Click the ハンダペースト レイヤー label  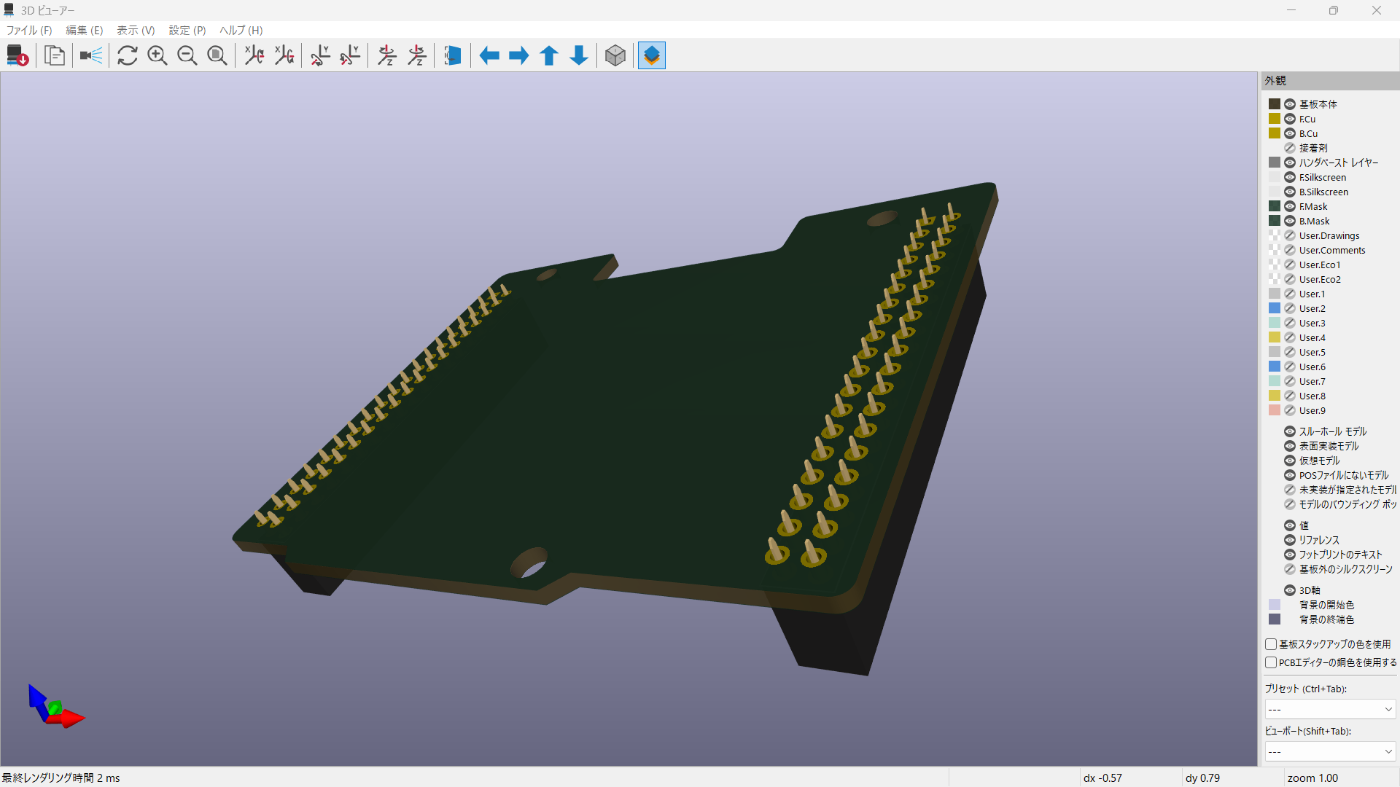click(1338, 163)
